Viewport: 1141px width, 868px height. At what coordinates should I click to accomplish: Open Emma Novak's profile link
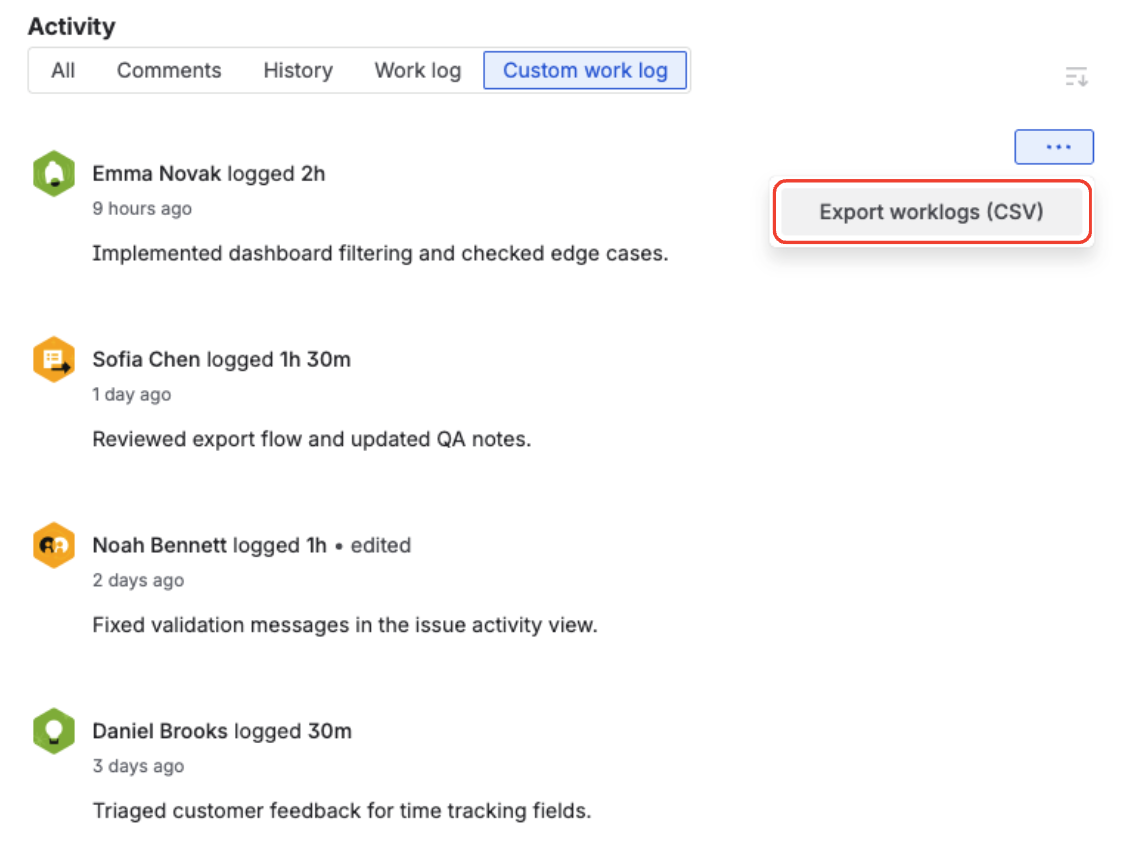155,172
